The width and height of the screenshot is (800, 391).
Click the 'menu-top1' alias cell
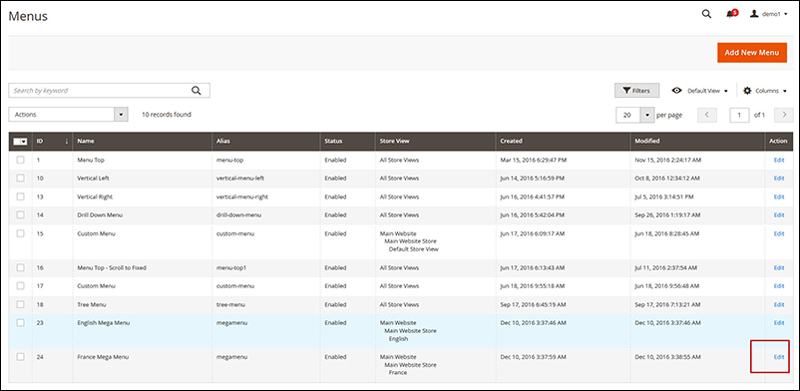[231, 267]
